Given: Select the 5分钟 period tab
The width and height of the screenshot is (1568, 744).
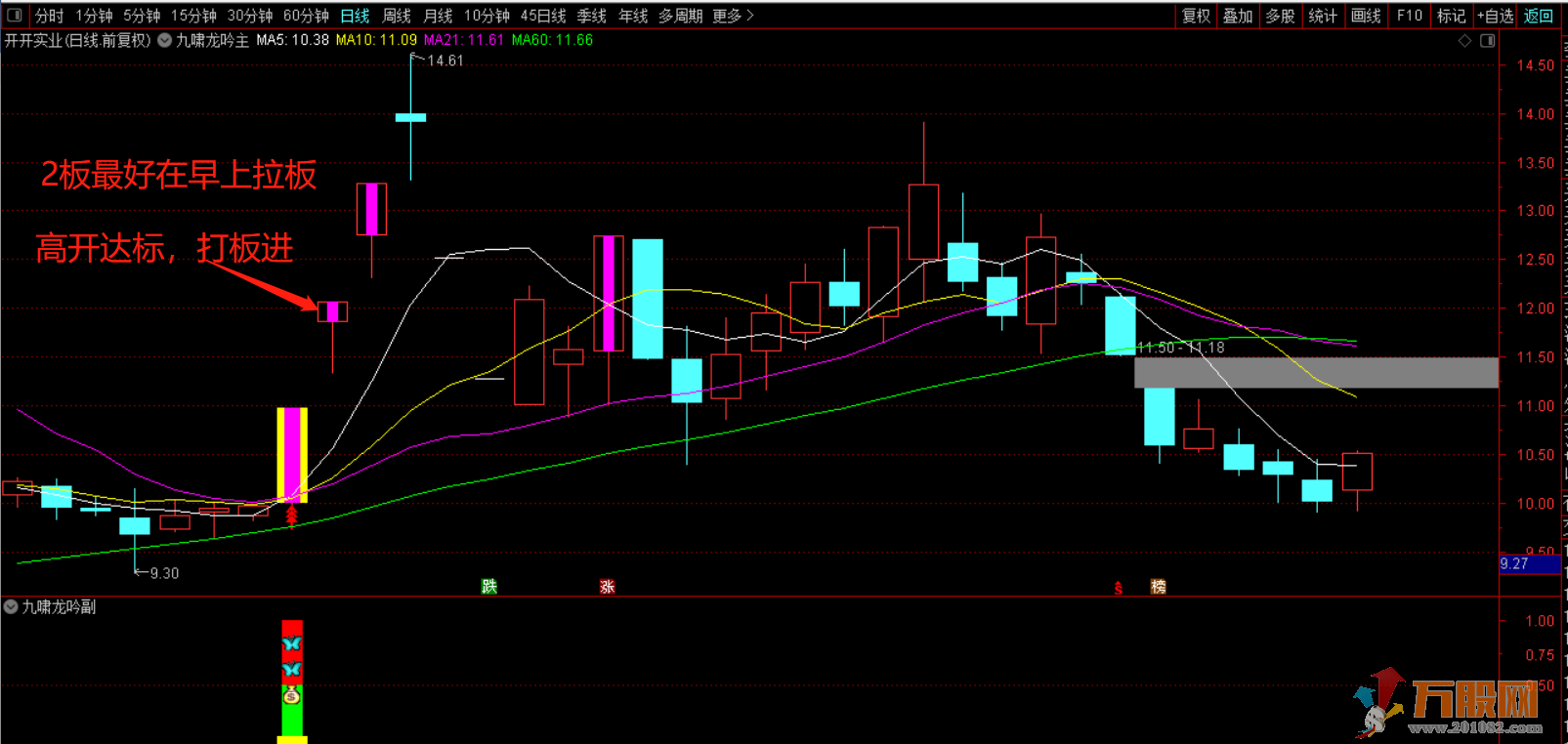Looking at the screenshot, I should [142, 16].
